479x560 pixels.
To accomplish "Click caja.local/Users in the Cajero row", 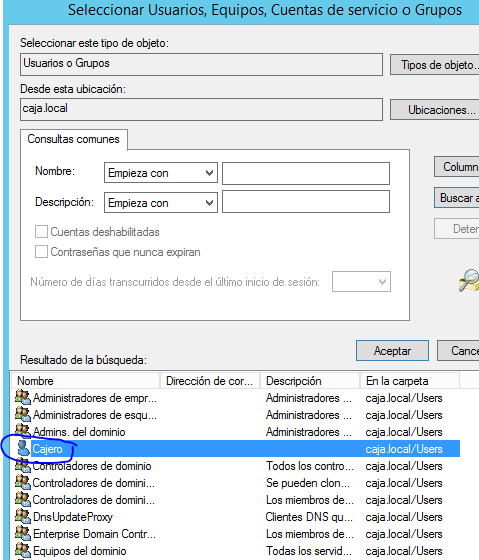I will coord(404,449).
